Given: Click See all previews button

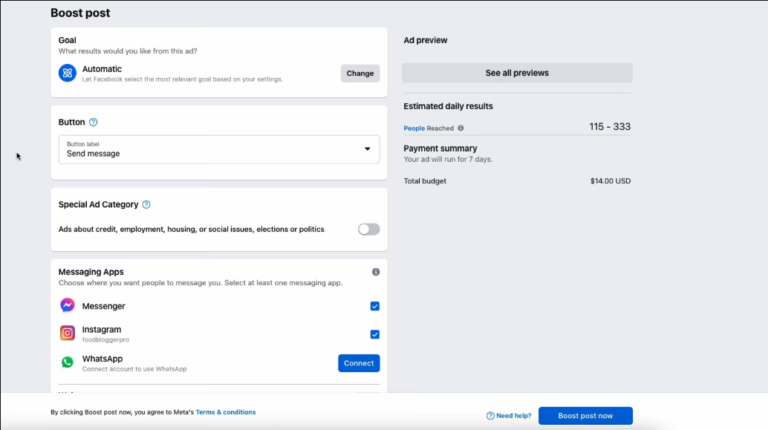Looking at the screenshot, I should click(517, 73).
